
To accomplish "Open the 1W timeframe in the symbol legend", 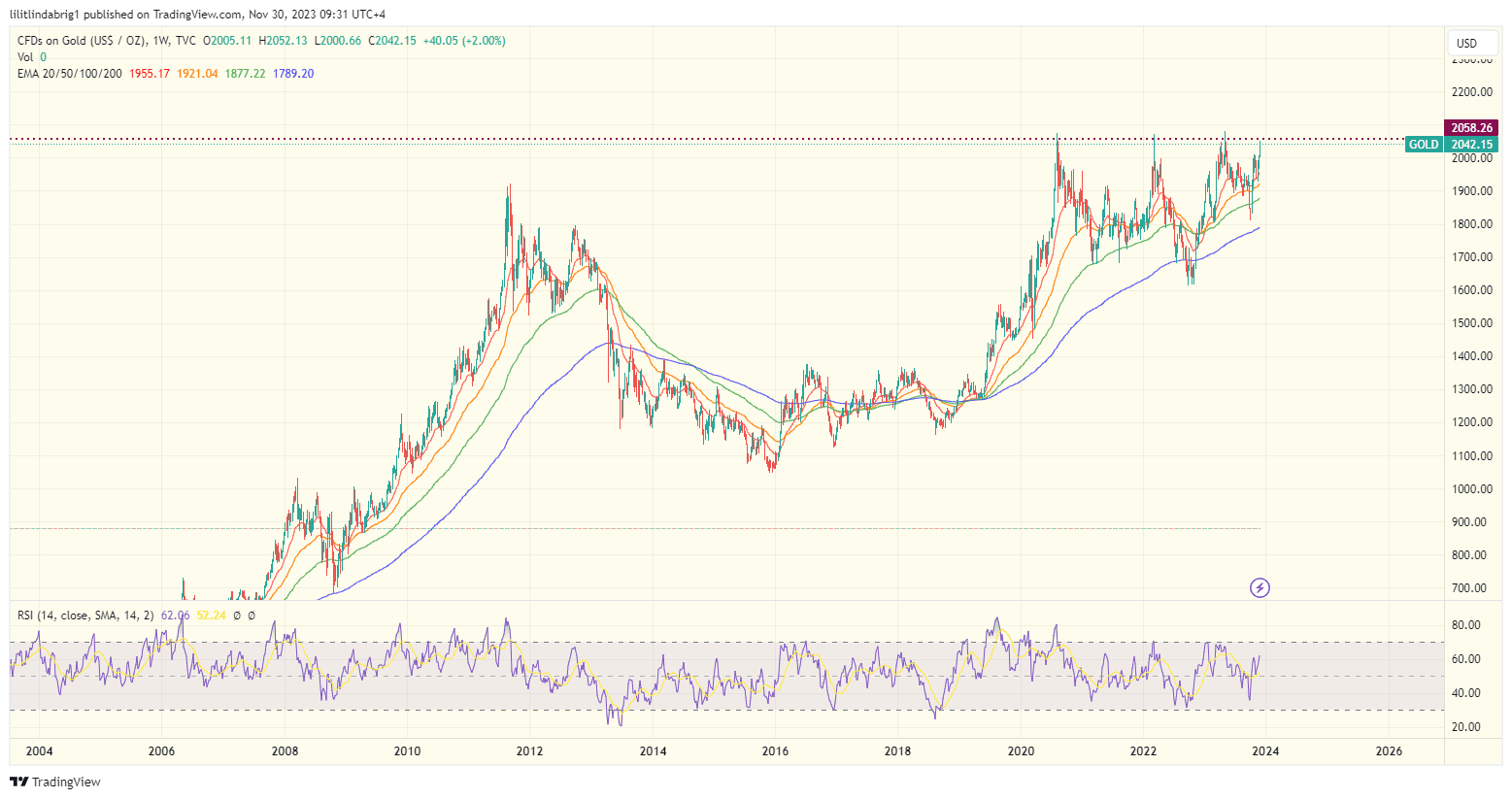I will pyautogui.click(x=158, y=42).
